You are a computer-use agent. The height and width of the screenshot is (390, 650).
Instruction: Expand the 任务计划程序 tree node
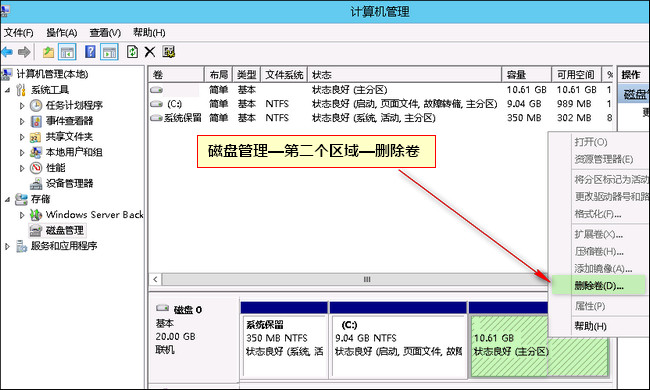22,106
